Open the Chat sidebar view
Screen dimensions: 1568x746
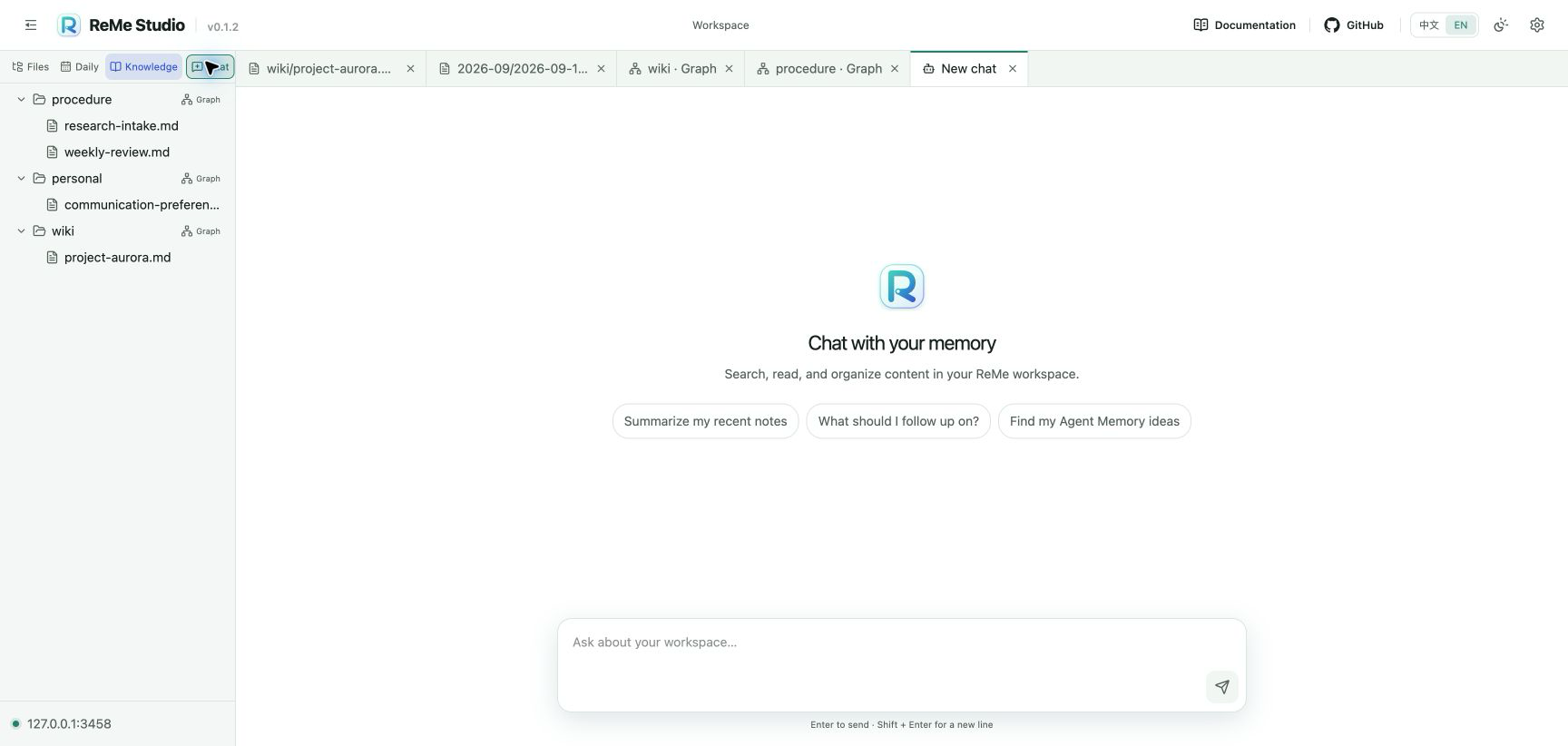point(211,67)
